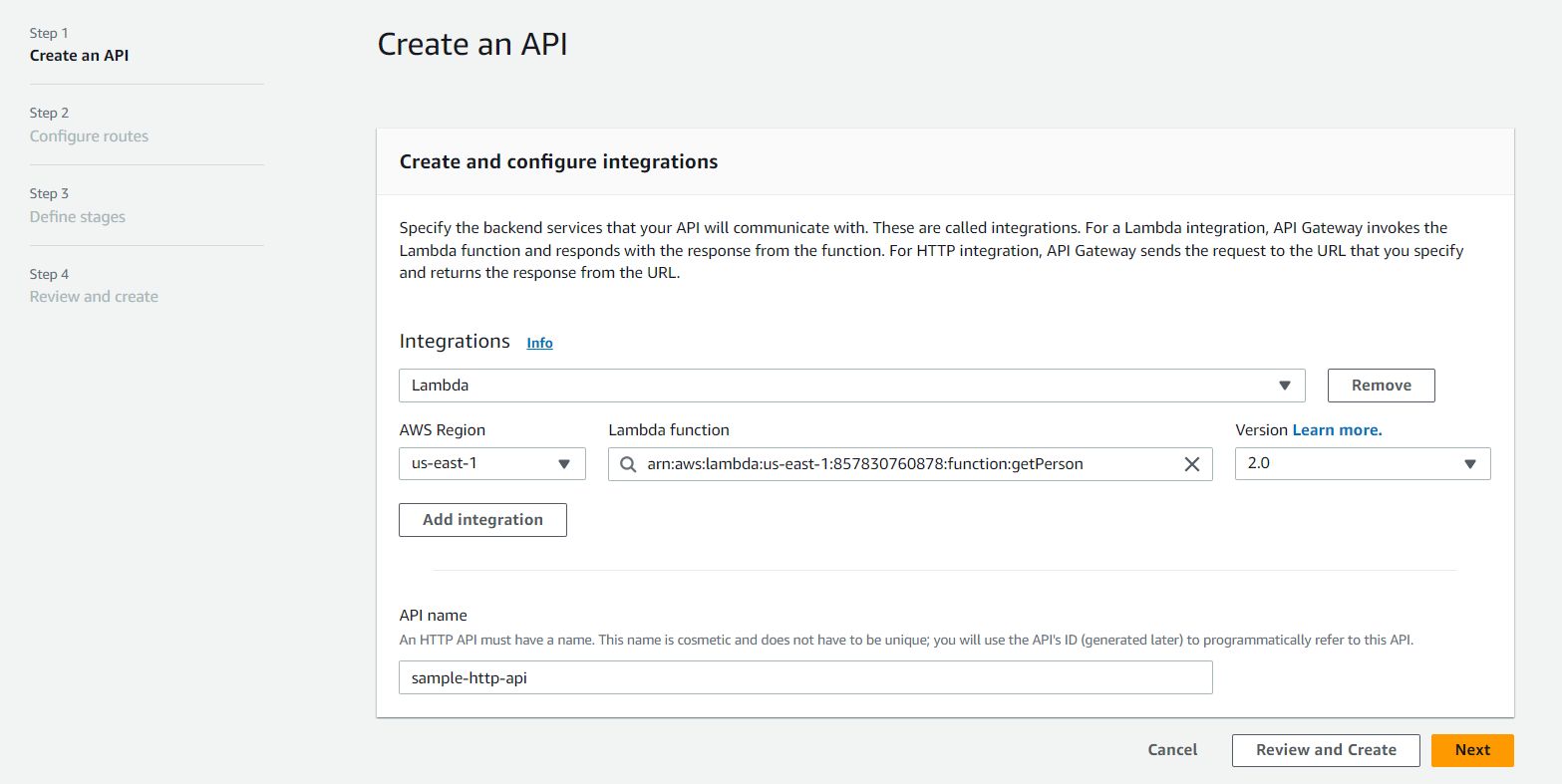Open the Version 2.0 dropdown
This screenshot has height=784, width=1562.
(1362, 464)
